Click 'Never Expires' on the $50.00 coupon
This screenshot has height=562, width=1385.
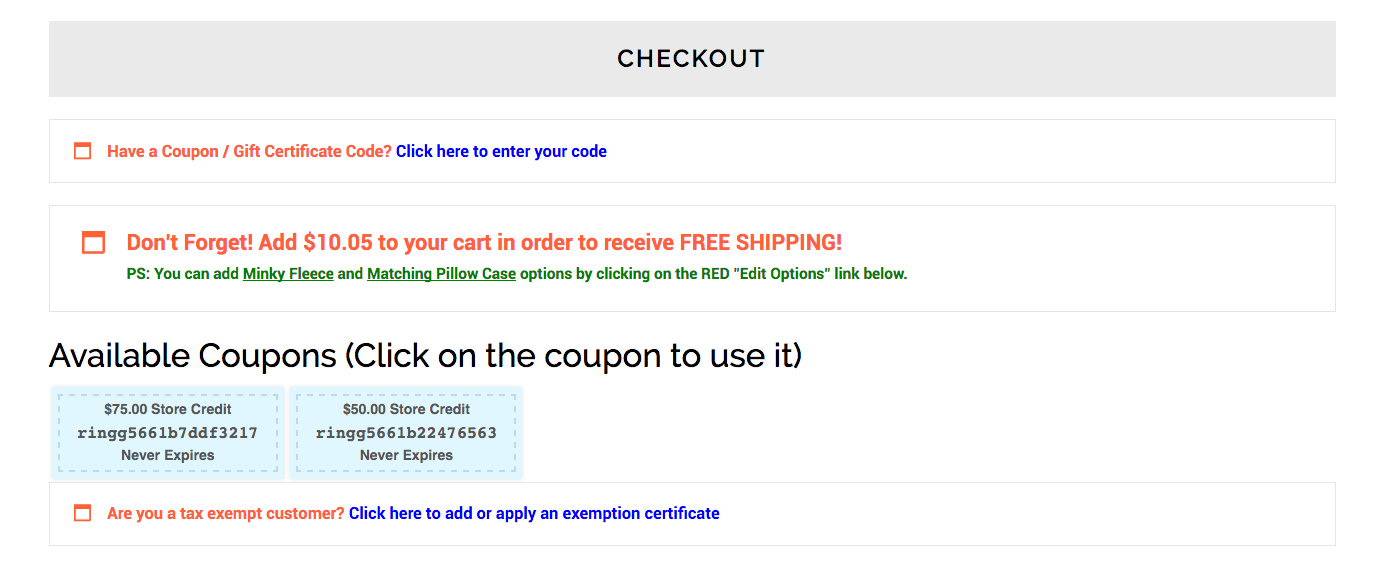pos(406,455)
